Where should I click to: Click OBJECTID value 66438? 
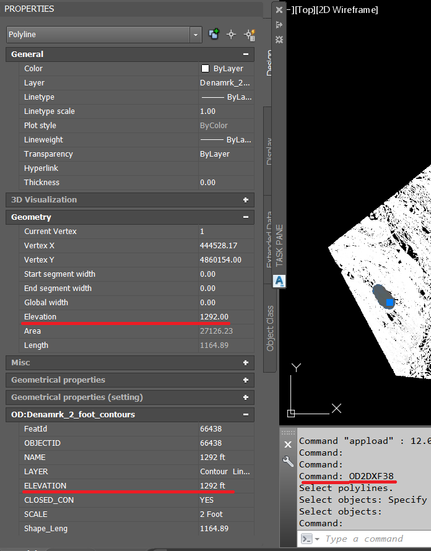pyautogui.click(x=226, y=443)
